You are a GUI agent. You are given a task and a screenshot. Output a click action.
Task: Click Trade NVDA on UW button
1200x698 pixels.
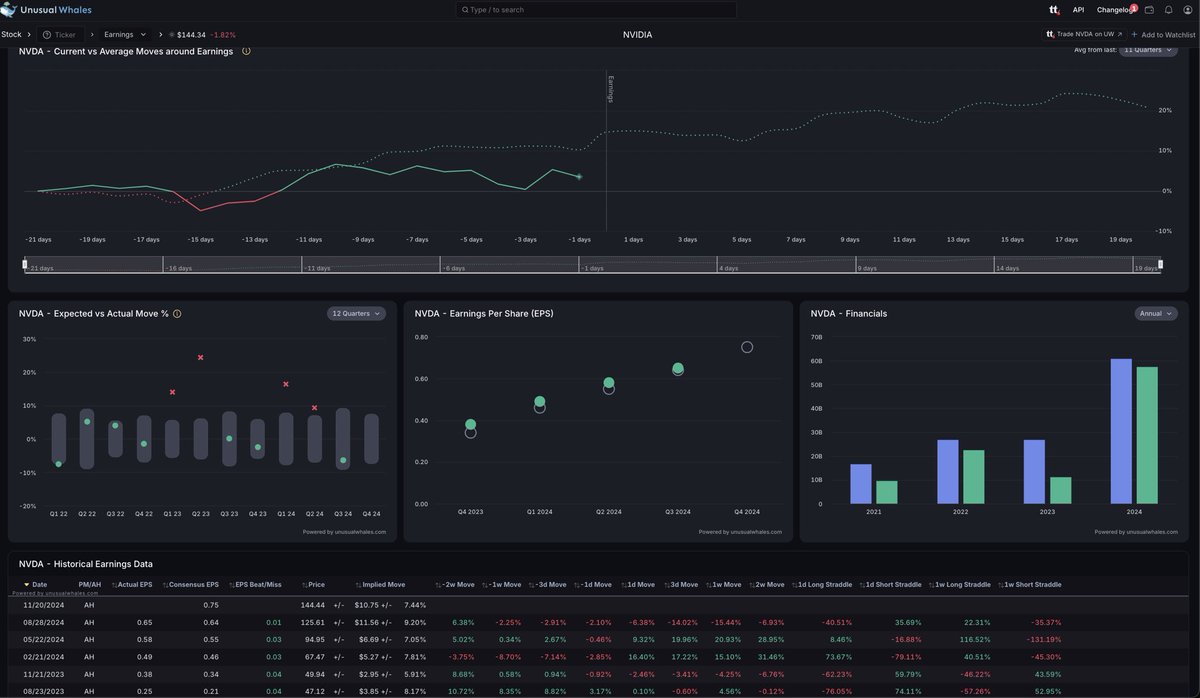coord(1084,34)
